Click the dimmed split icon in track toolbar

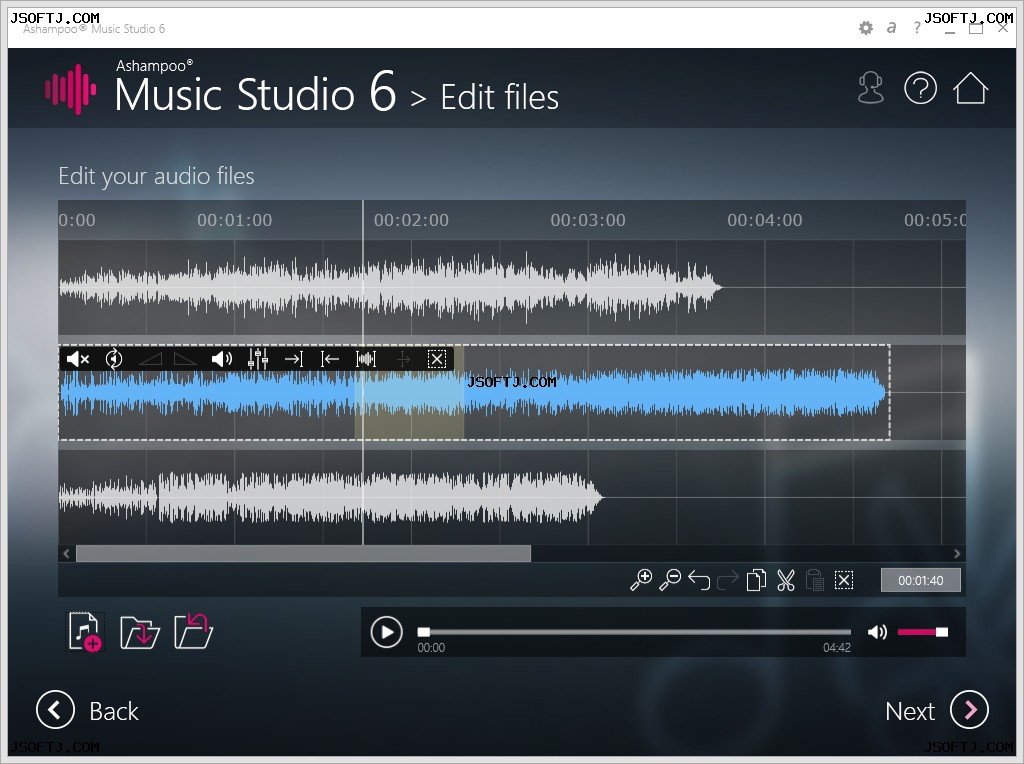pyautogui.click(x=403, y=358)
